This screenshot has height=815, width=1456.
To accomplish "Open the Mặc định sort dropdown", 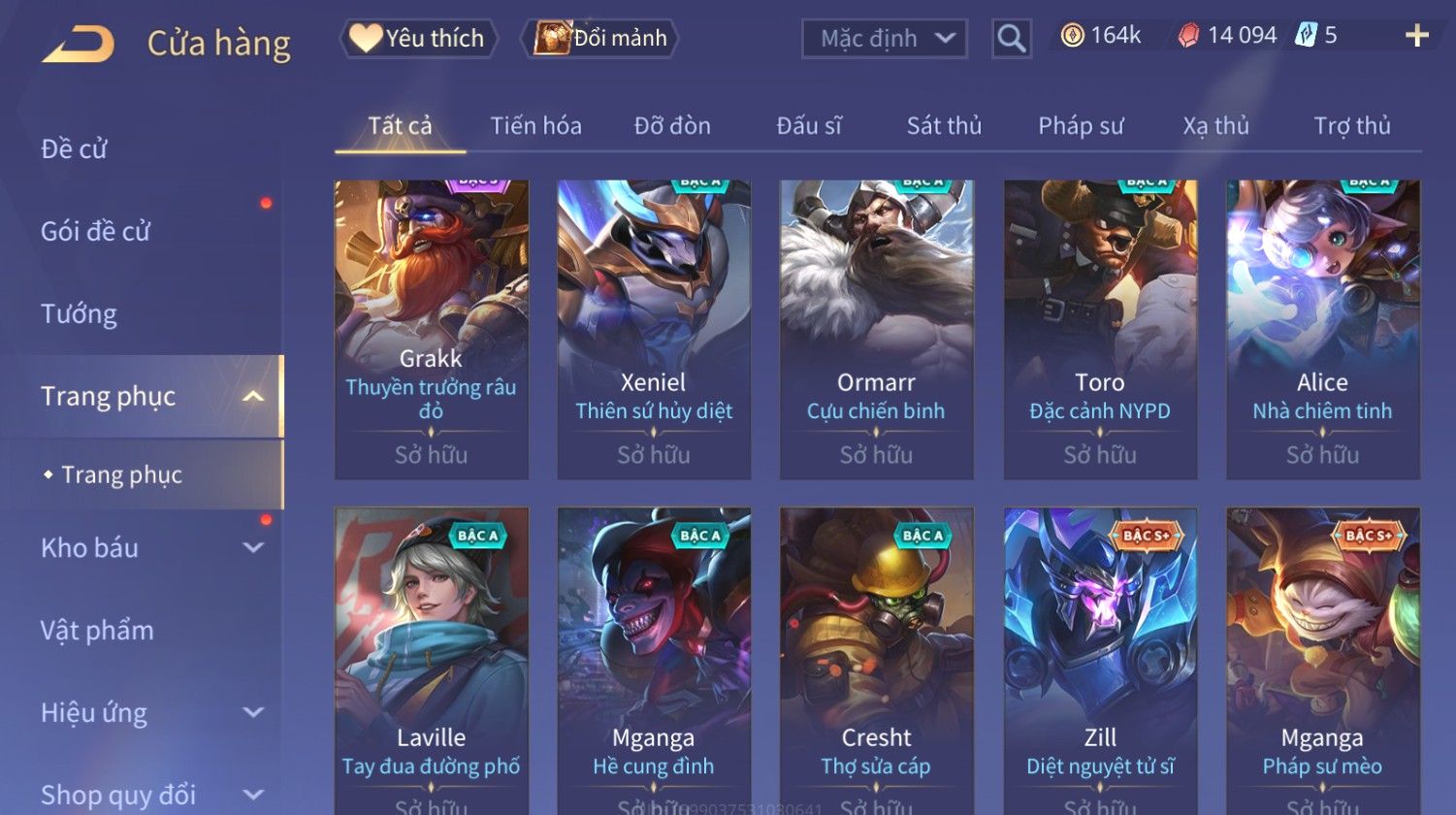I will pos(885,39).
